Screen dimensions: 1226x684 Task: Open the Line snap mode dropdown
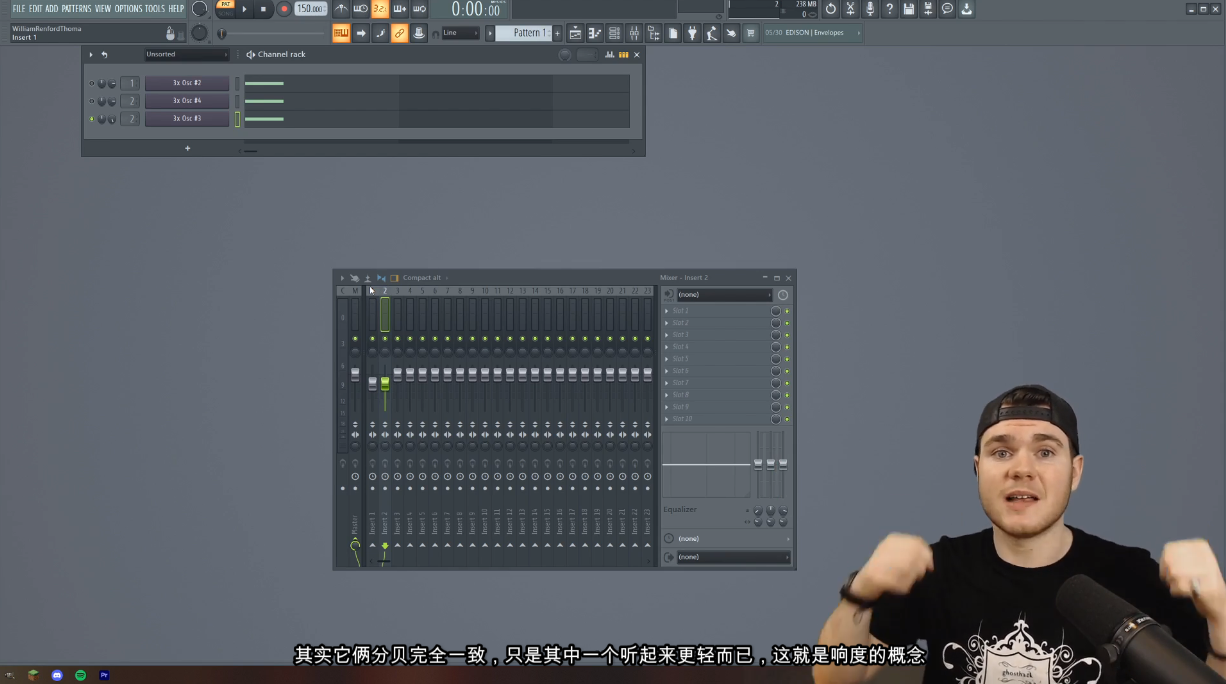pyautogui.click(x=461, y=33)
